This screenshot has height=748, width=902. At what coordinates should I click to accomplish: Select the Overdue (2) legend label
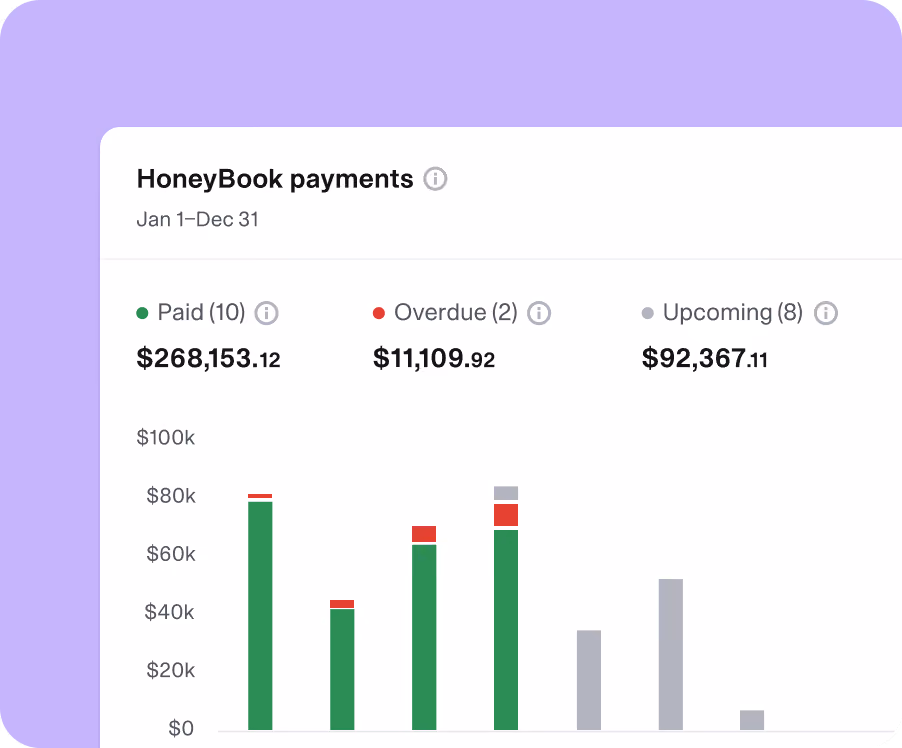[456, 312]
